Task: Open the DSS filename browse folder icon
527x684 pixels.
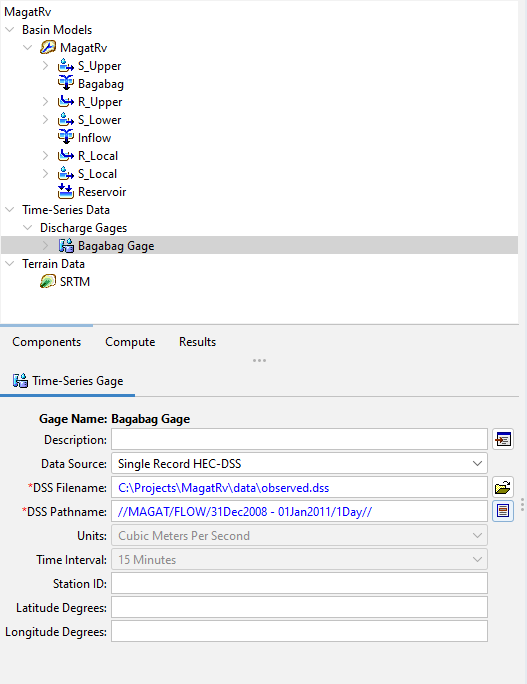Action: click(503, 487)
